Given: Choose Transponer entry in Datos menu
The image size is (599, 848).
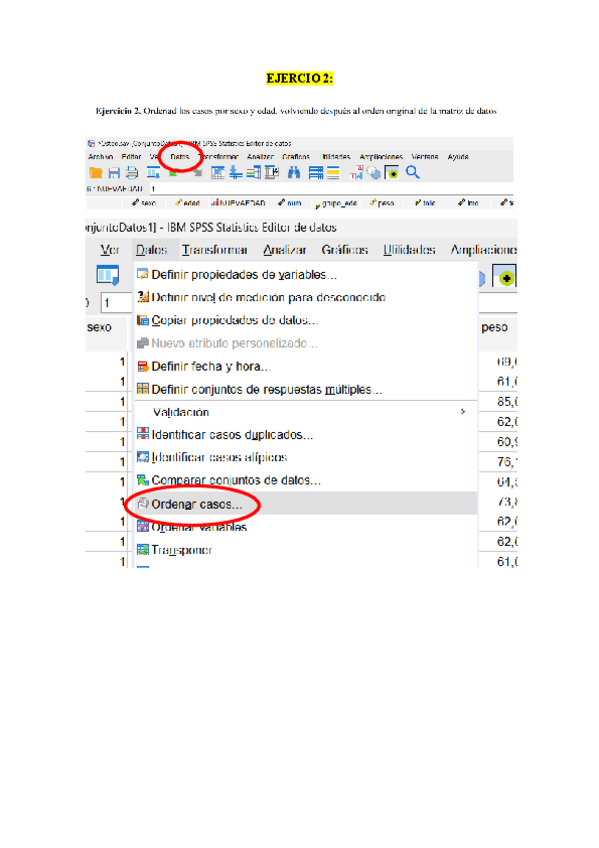Looking at the screenshot, I should [305, 550].
